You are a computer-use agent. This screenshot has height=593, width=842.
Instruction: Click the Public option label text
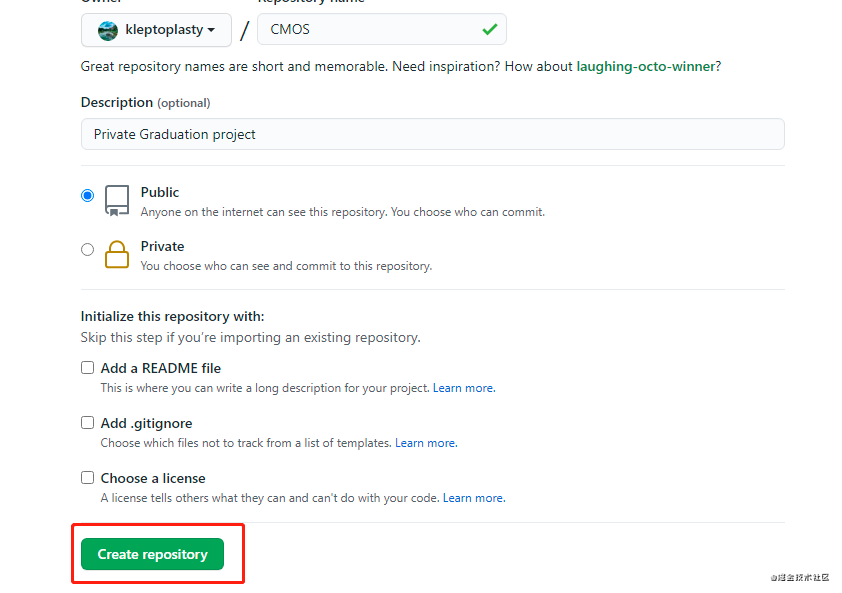coord(160,192)
